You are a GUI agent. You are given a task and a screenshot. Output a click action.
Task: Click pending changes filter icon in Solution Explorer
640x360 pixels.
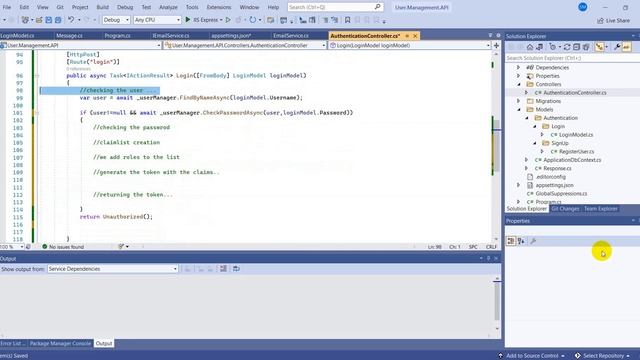pos(552,47)
